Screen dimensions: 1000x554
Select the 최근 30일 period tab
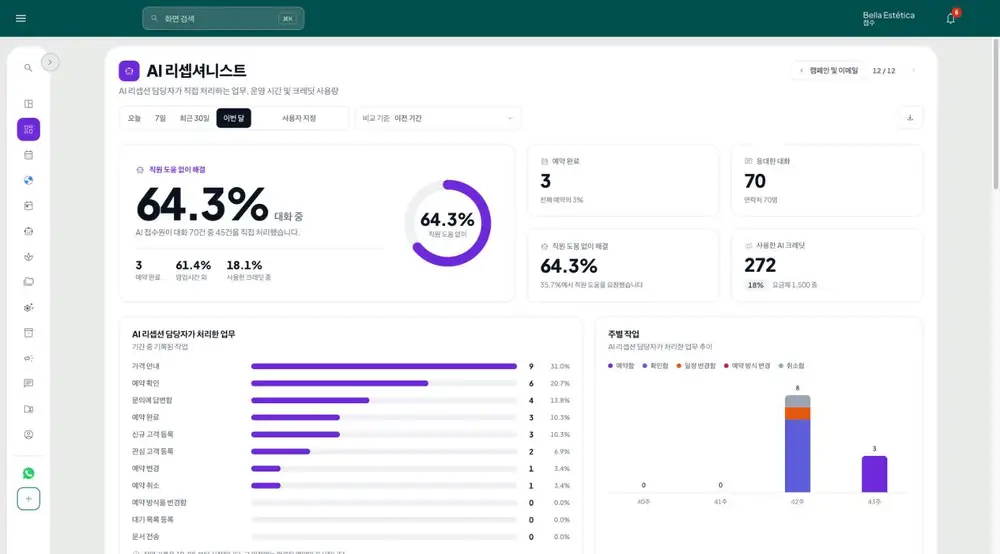(x=194, y=118)
